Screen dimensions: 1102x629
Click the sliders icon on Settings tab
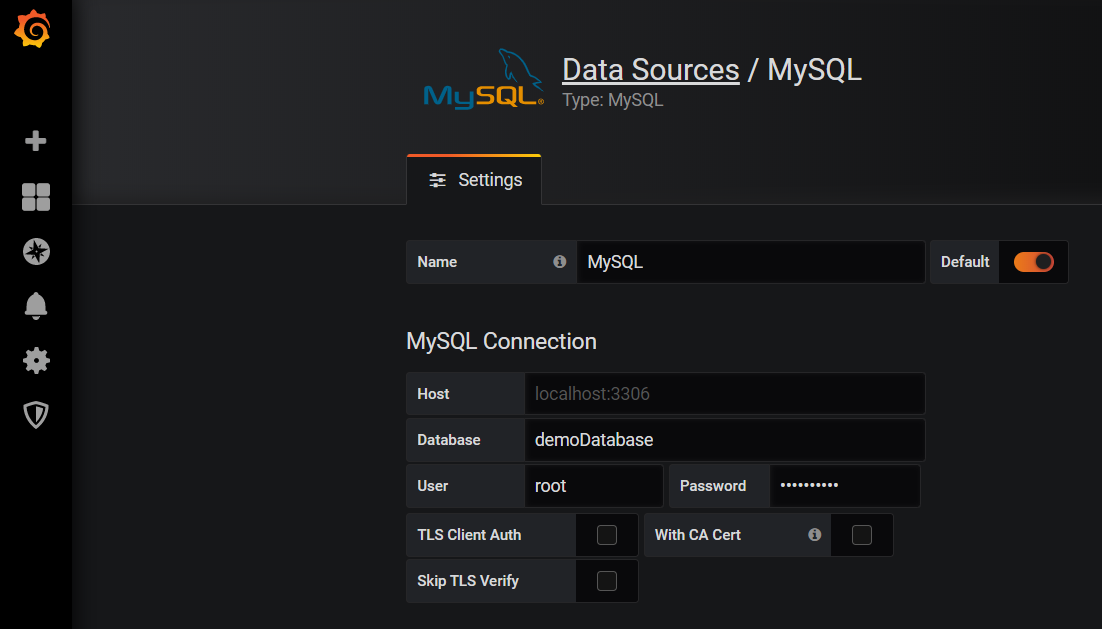click(436, 180)
